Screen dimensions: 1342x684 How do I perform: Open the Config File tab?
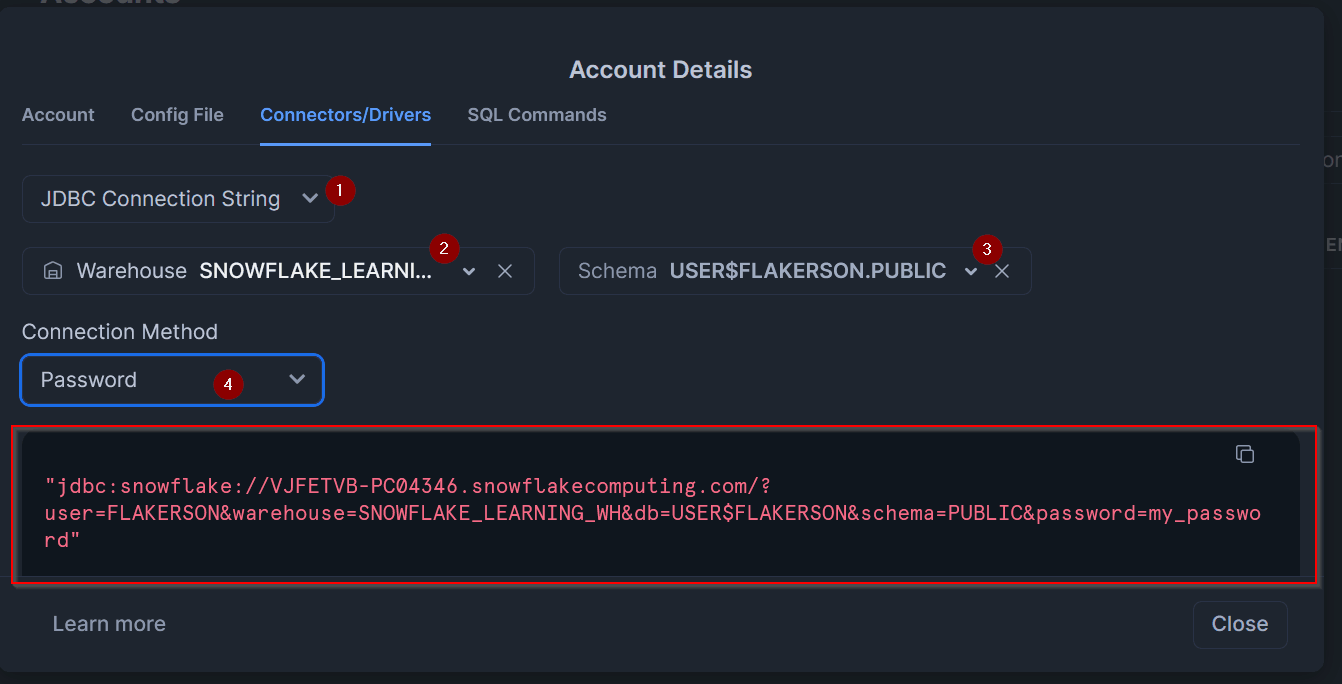point(177,115)
